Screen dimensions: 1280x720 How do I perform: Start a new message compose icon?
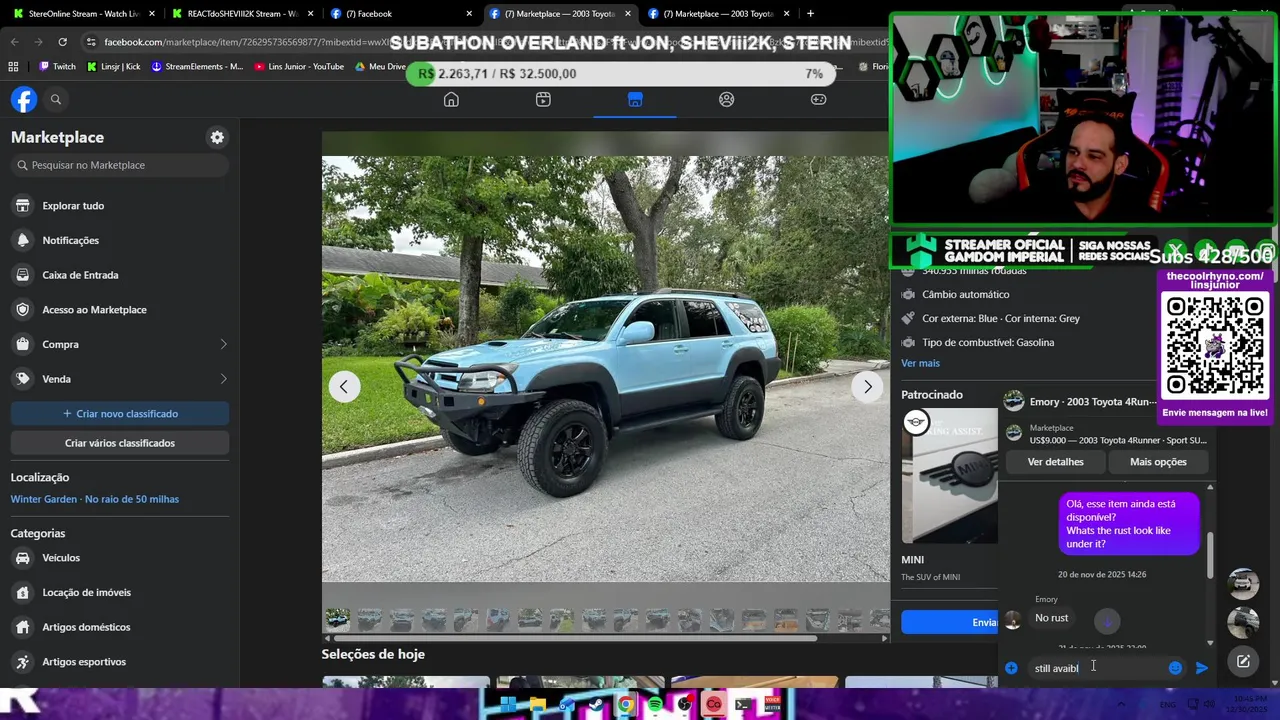pyautogui.click(x=1243, y=661)
